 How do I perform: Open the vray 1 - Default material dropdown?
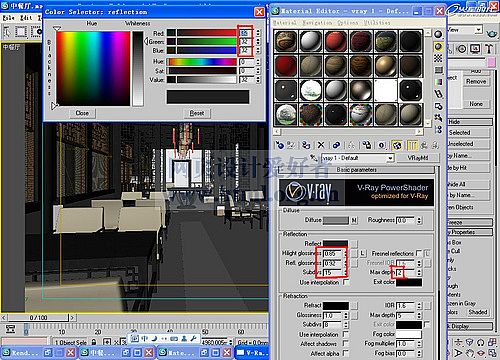tap(357, 158)
